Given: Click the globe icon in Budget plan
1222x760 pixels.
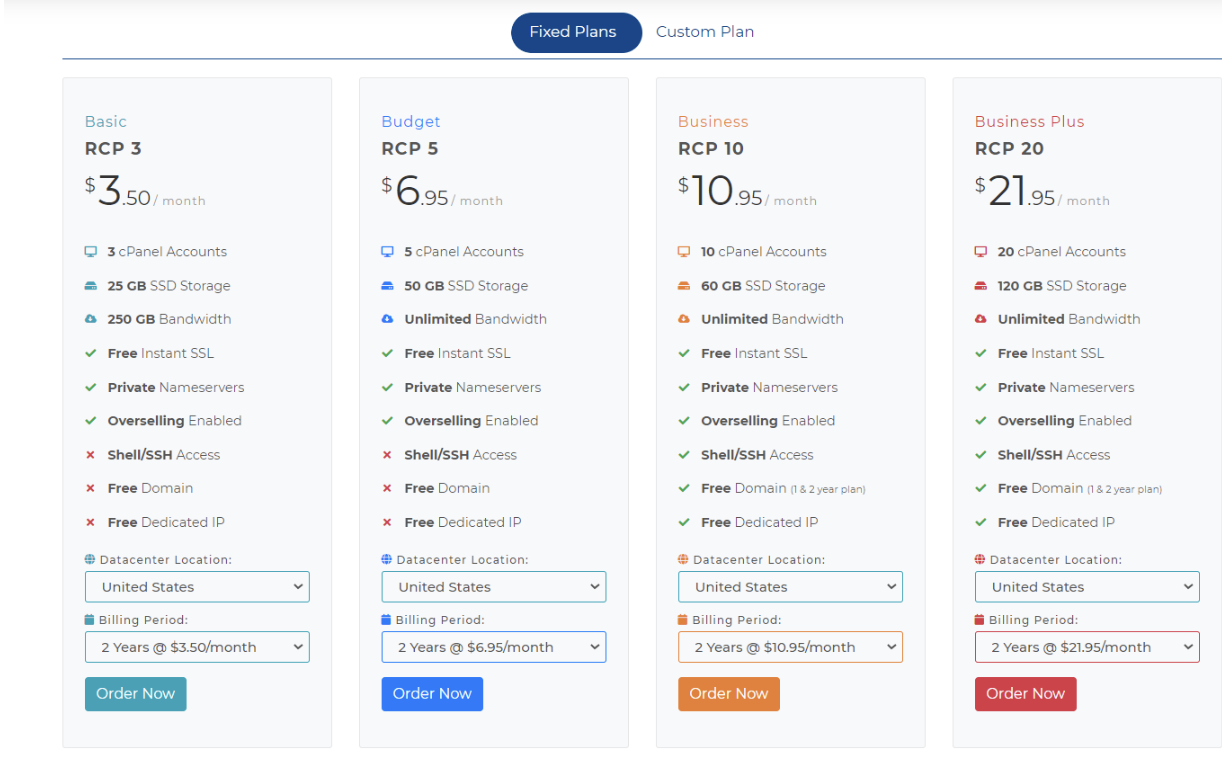Looking at the screenshot, I should pos(387,560).
